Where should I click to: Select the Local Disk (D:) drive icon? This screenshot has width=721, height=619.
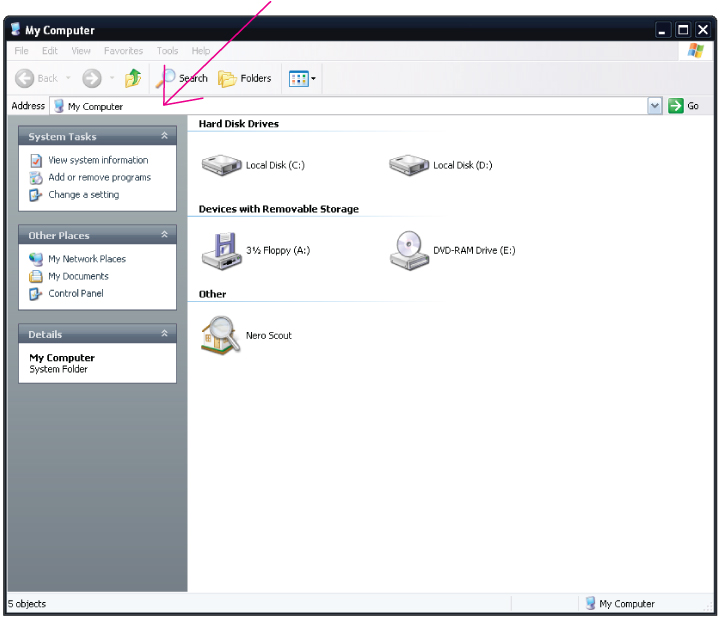(x=409, y=165)
